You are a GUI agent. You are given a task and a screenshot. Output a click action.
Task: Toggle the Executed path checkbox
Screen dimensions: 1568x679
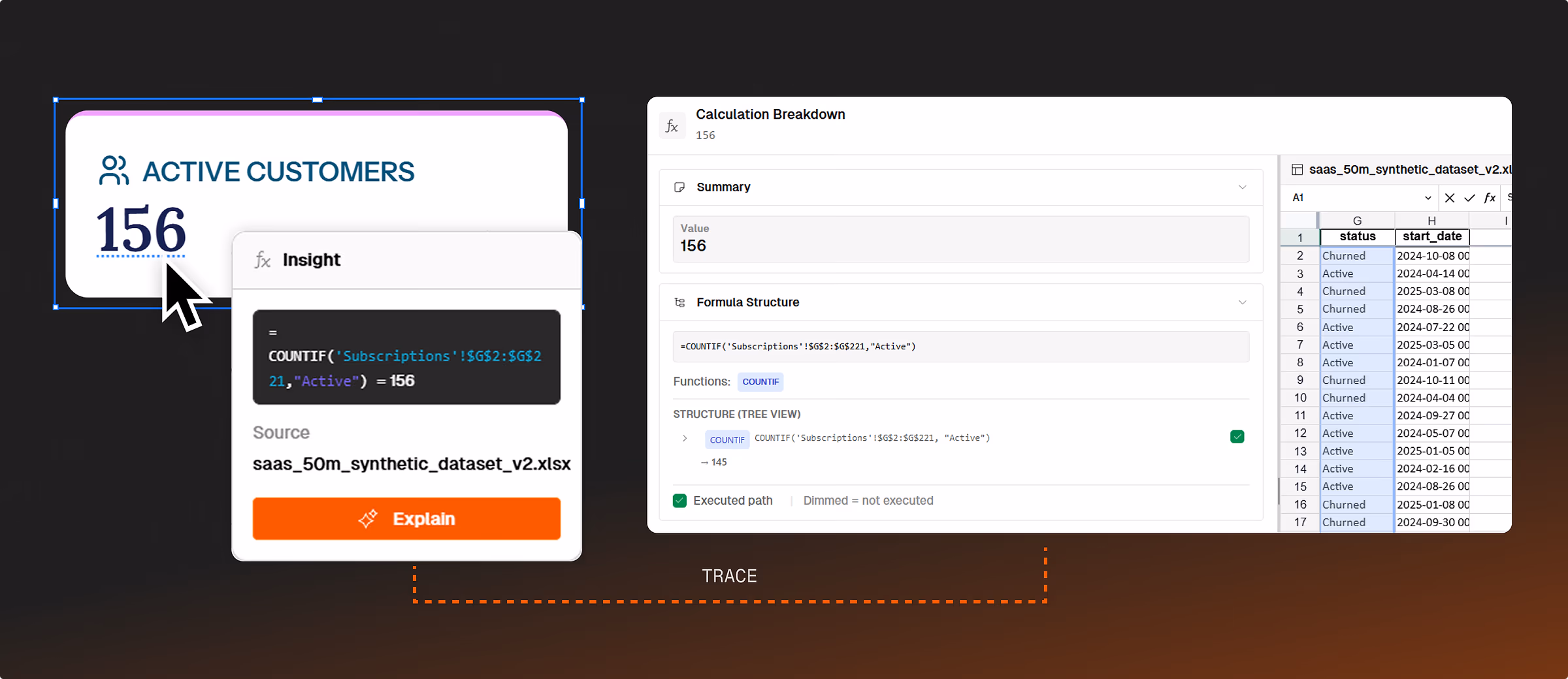pos(679,501)
